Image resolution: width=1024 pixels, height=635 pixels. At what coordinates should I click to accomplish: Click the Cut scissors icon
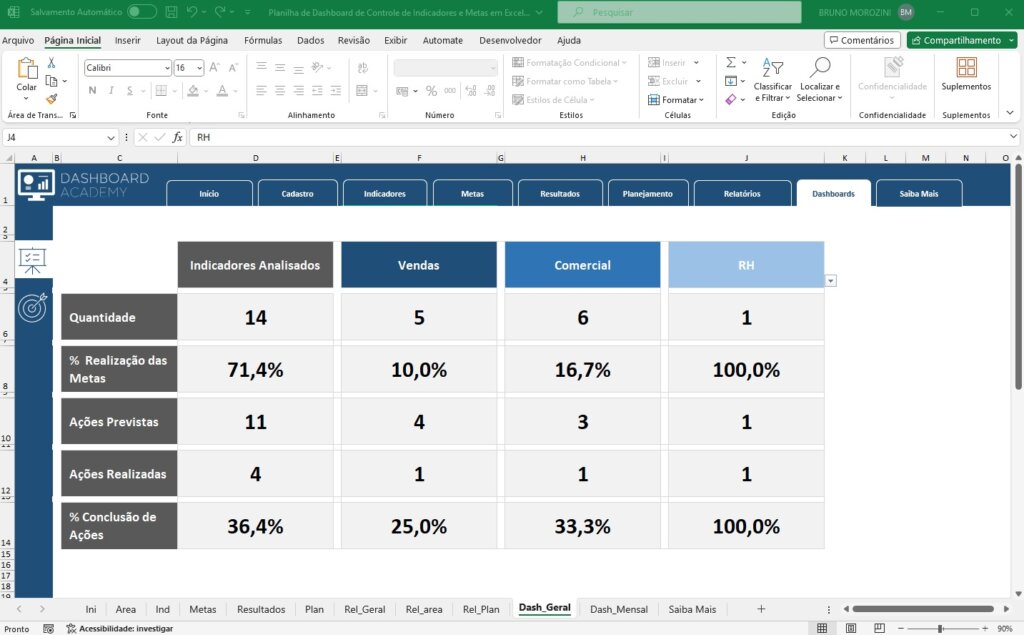click(52, 63)
